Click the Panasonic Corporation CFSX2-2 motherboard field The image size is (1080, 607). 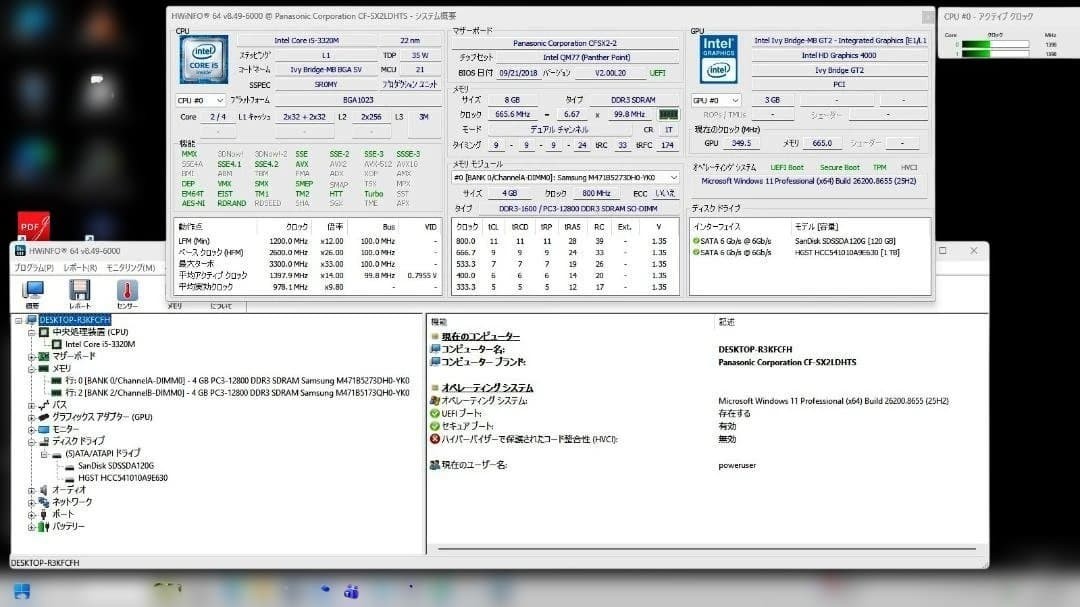[x=565, y=43]
